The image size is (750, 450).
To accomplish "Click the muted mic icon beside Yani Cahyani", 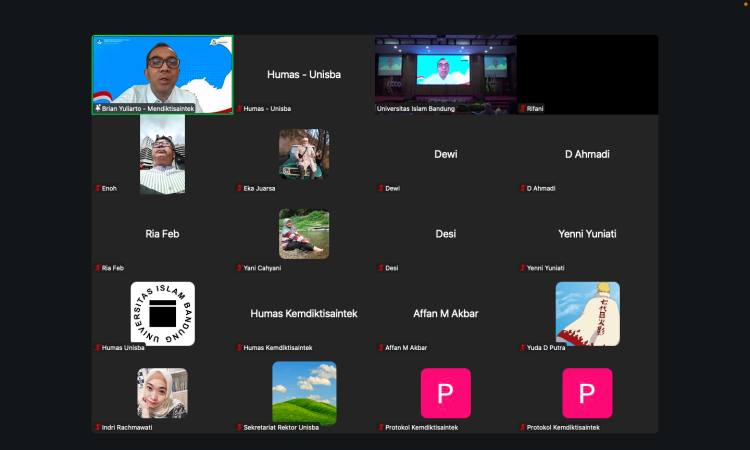I will [239, 268].
